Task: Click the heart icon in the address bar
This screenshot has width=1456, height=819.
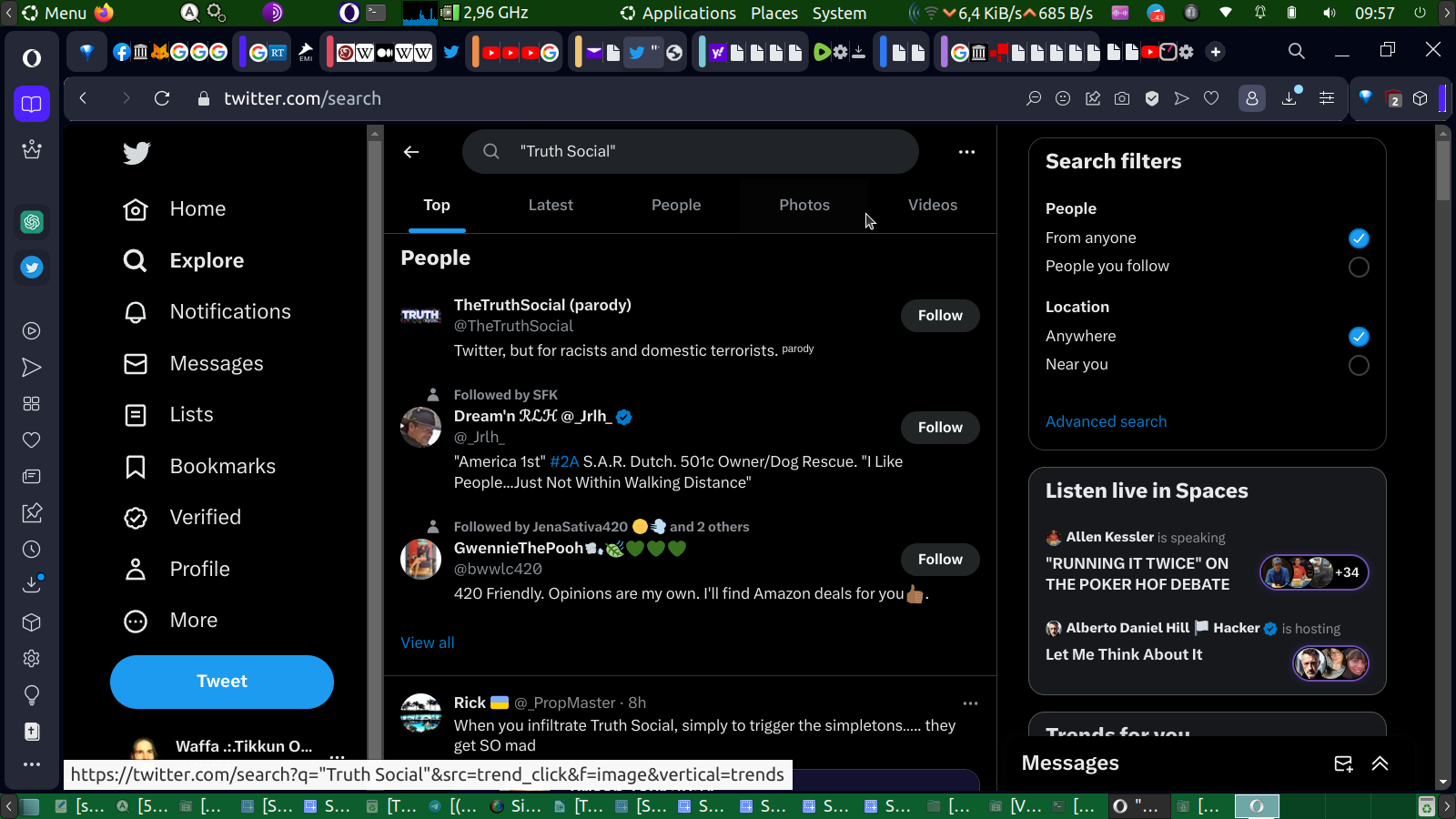Action: (x=1211, y=98)
